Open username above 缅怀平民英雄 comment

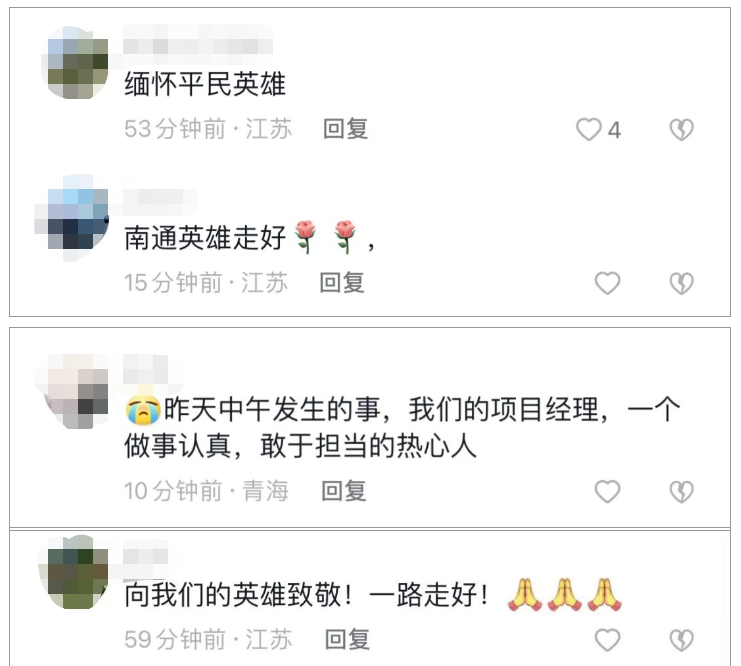[198, 45]
